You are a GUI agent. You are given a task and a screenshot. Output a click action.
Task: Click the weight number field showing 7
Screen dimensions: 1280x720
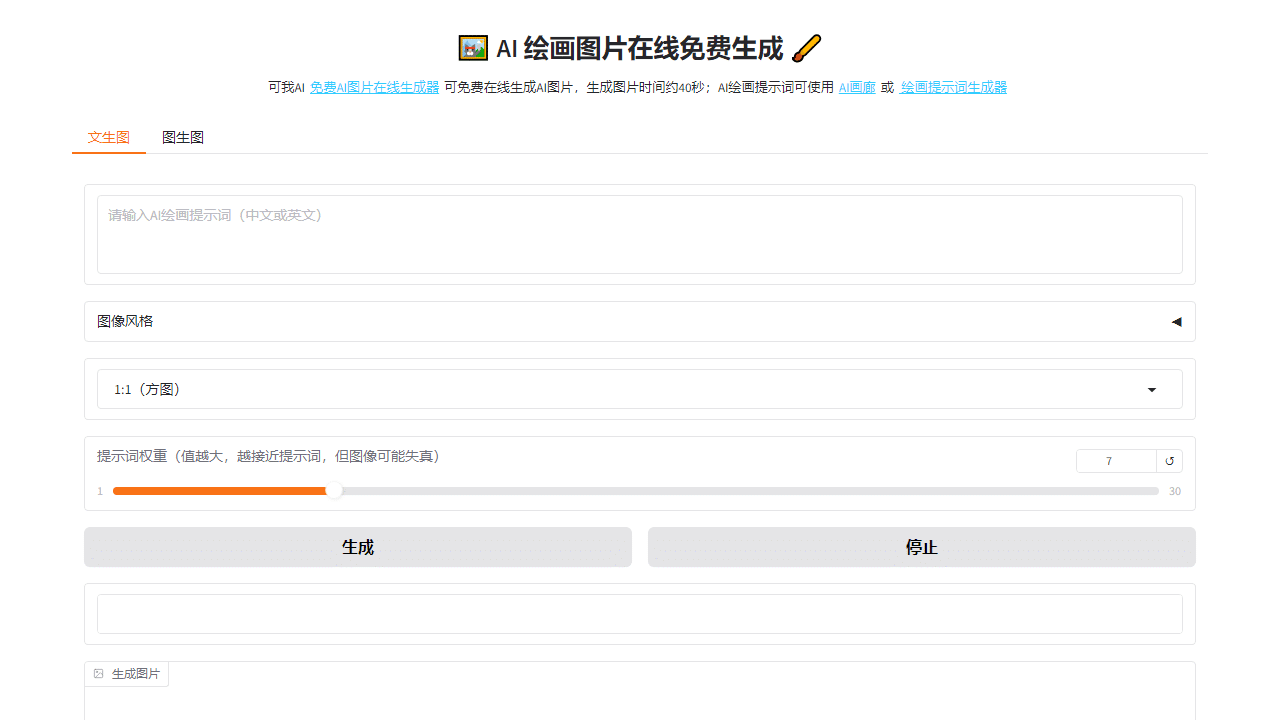[x=1116, y=461]
